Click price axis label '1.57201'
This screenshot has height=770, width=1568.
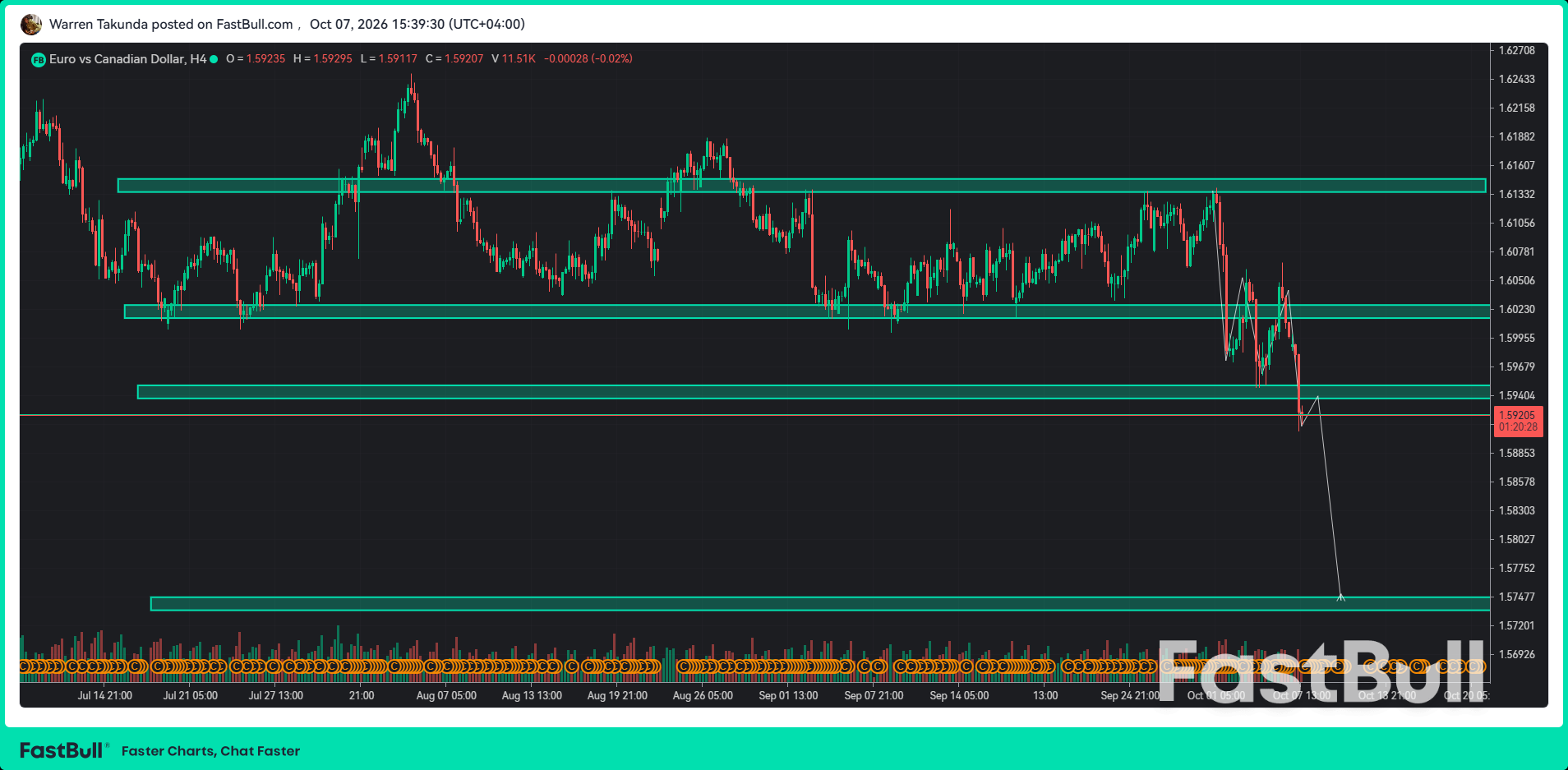click(1516, 625)
